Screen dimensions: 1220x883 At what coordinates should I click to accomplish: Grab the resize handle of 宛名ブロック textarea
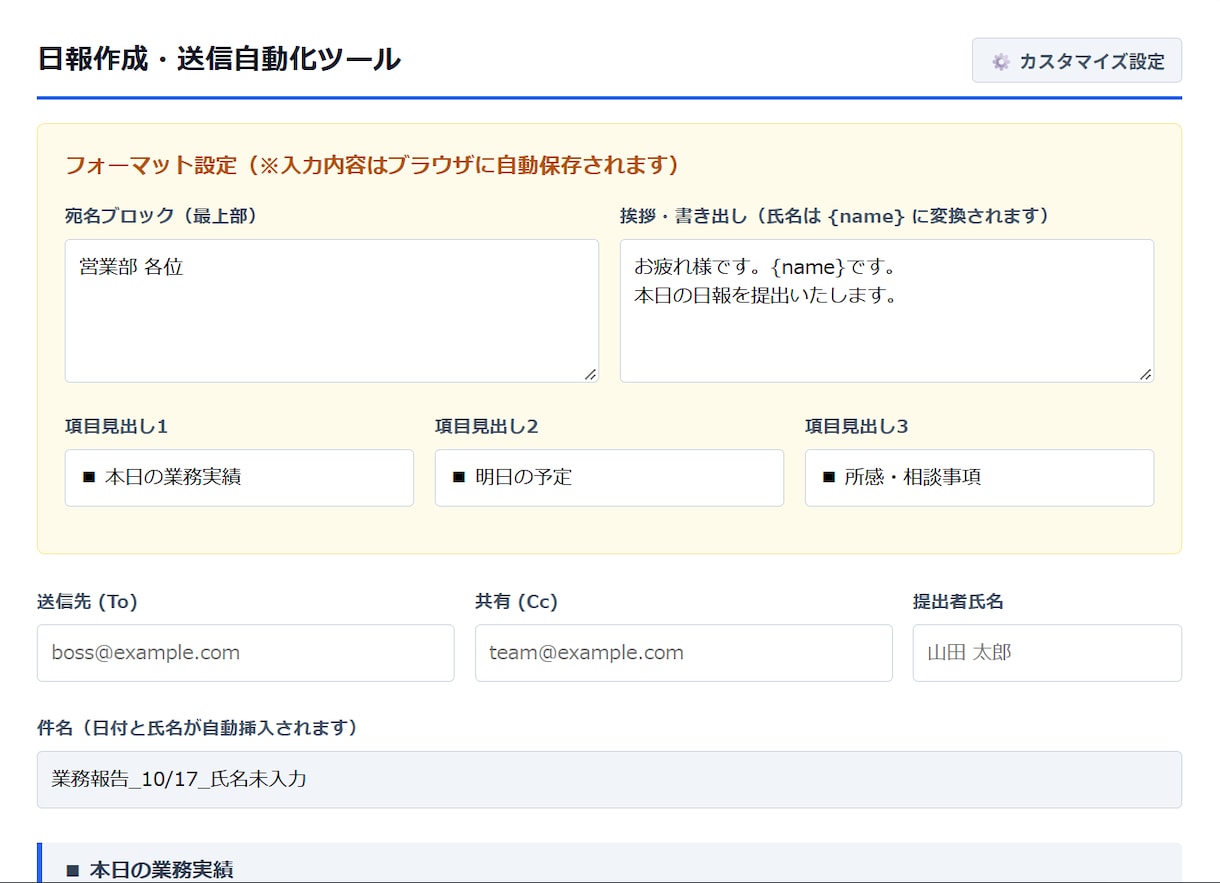tap(590, 374)
